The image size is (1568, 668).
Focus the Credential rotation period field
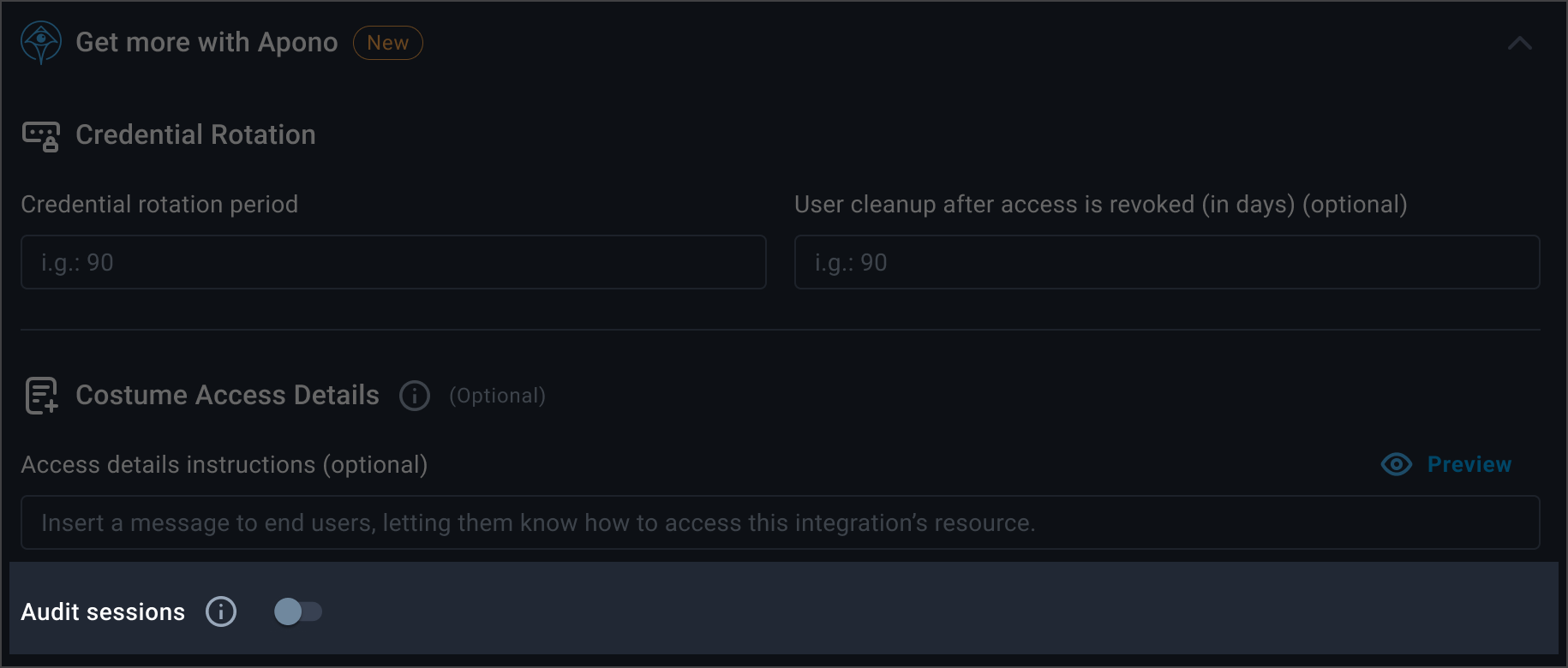tap(393, 262)
